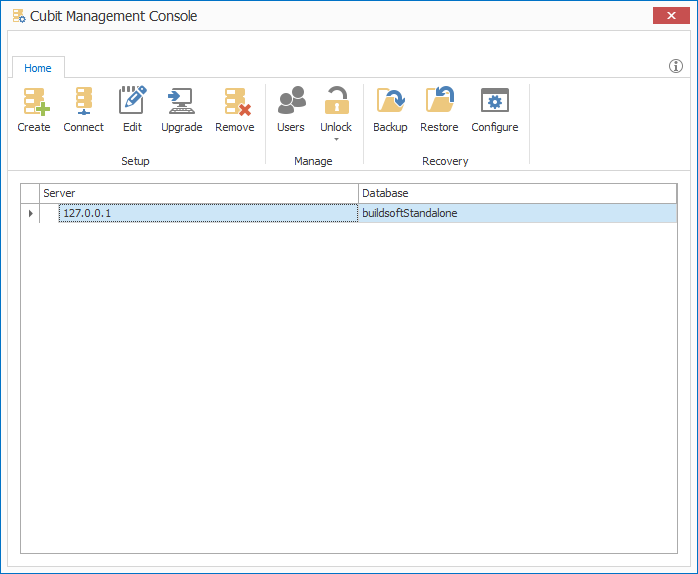Click the Restore database icon

(439, 102)
